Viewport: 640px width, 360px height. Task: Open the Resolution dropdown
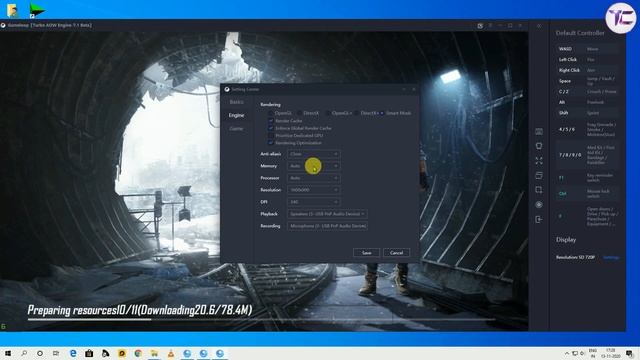[313, 190]
